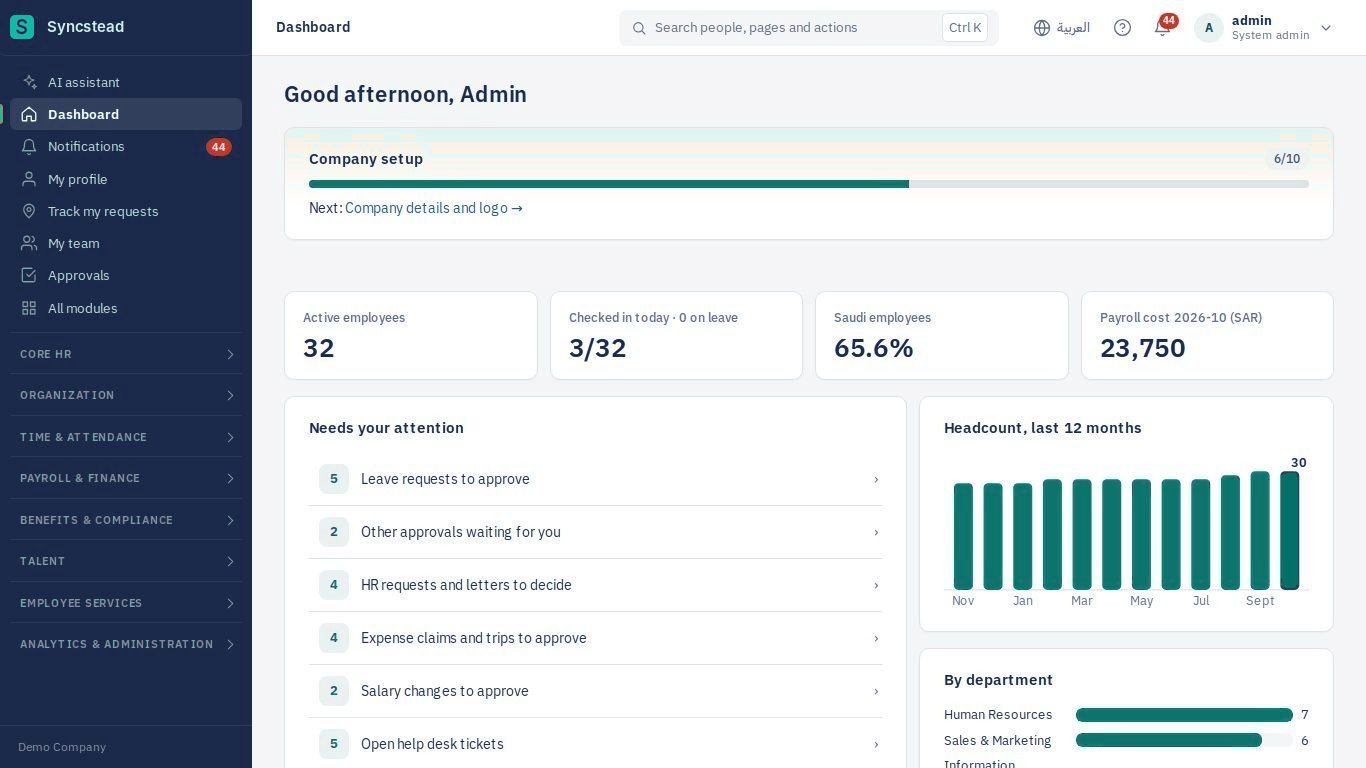Open the help question mark icon
This screenshot has height=768, width=1366.
coord(1122,28)
